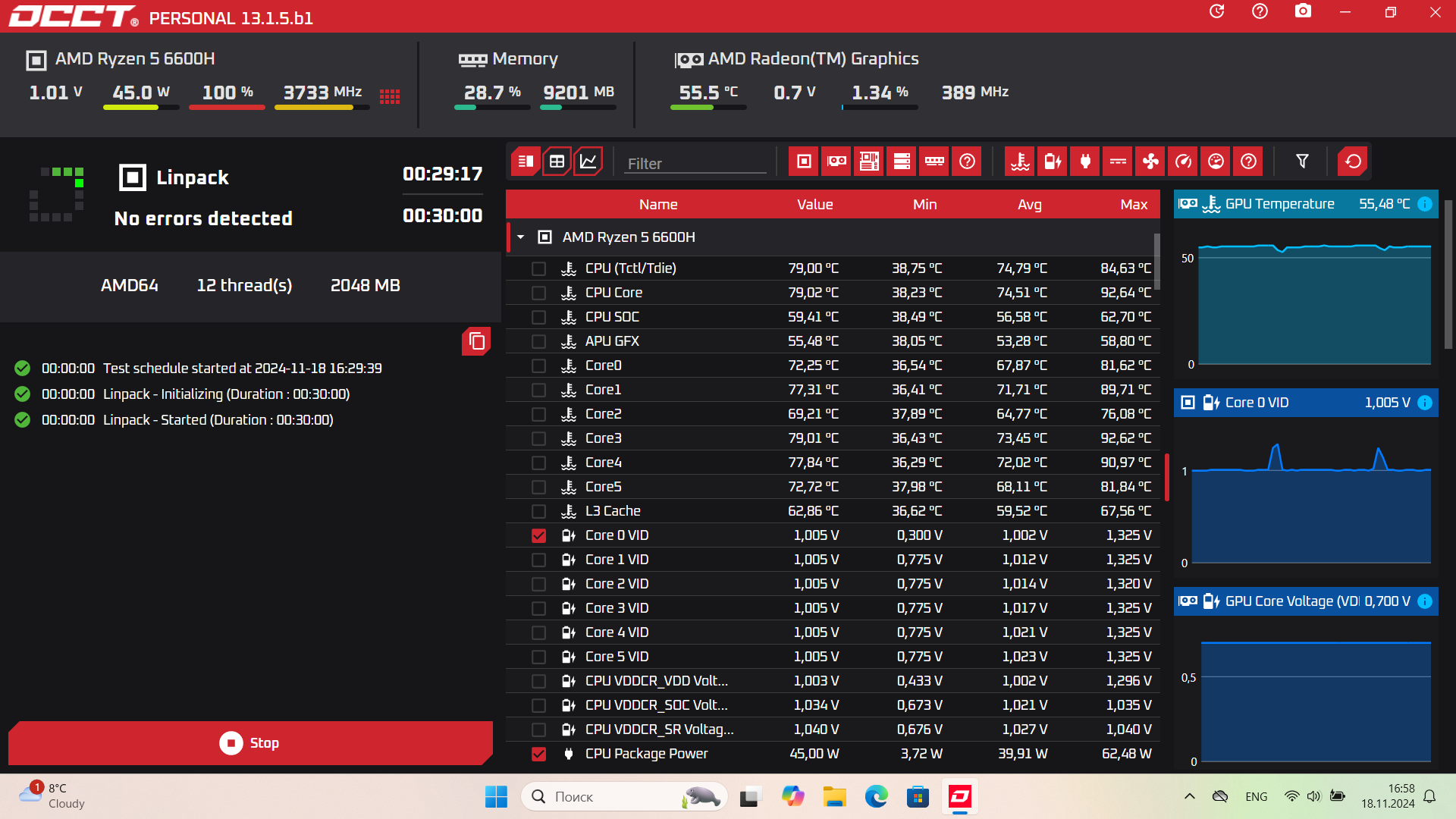Copy test log with the clipboard icon

point(476,341)
